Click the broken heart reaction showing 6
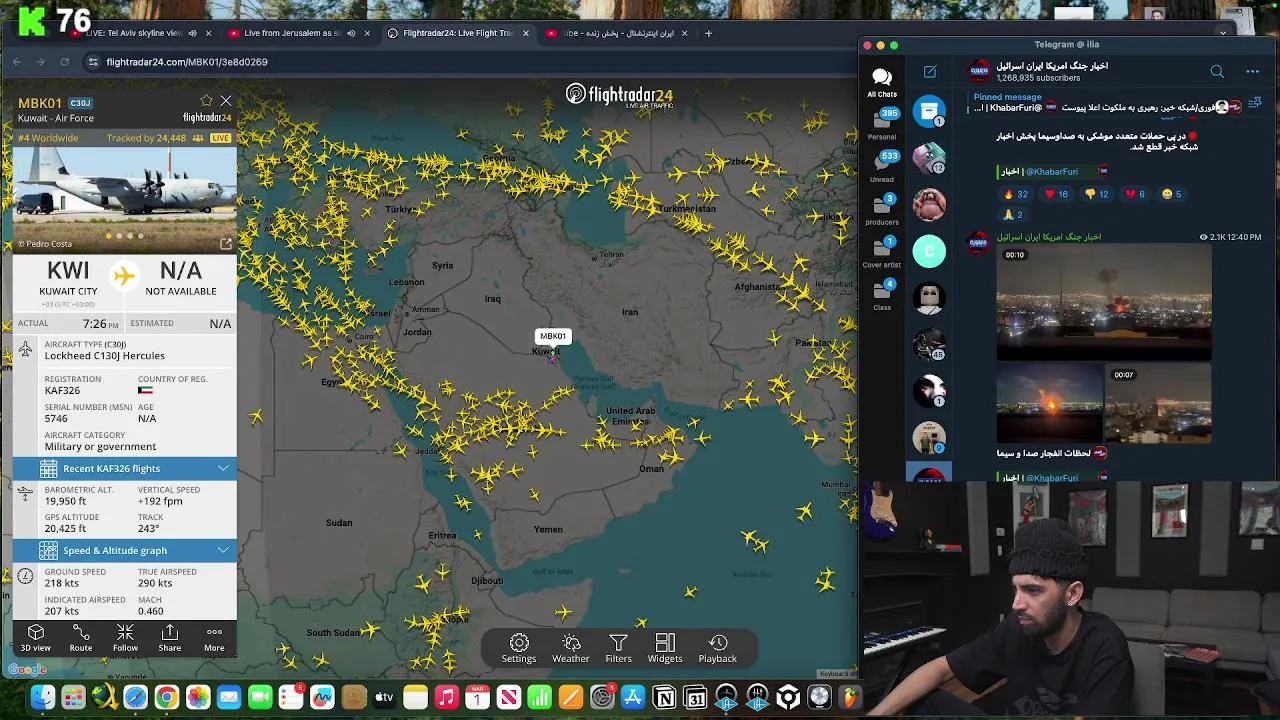Image resolution: width=1280 pixels, height=720 pixels. (1136, 194)
